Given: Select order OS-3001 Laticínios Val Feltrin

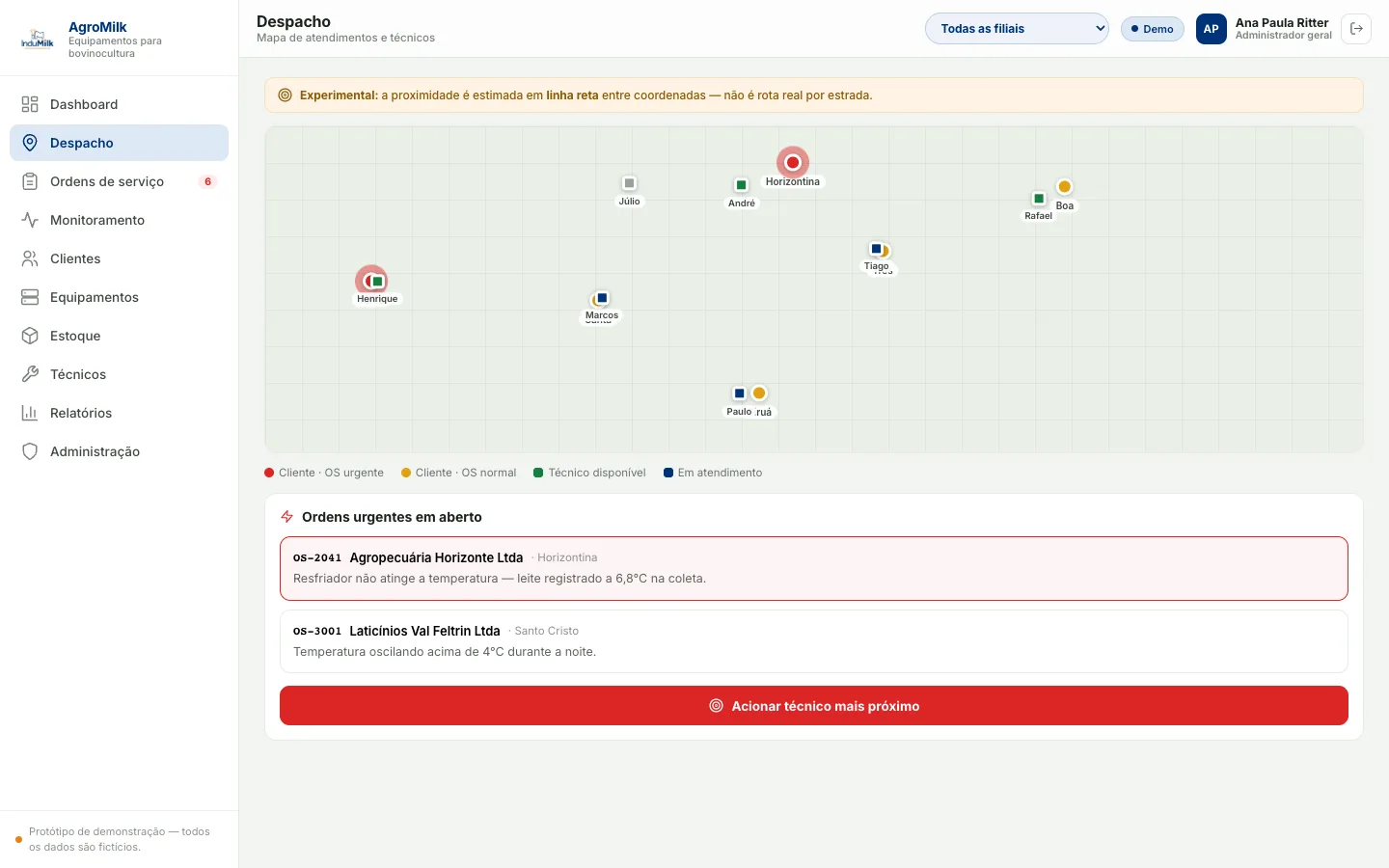Looking at the screenshot, I should [x=814, y=641].
